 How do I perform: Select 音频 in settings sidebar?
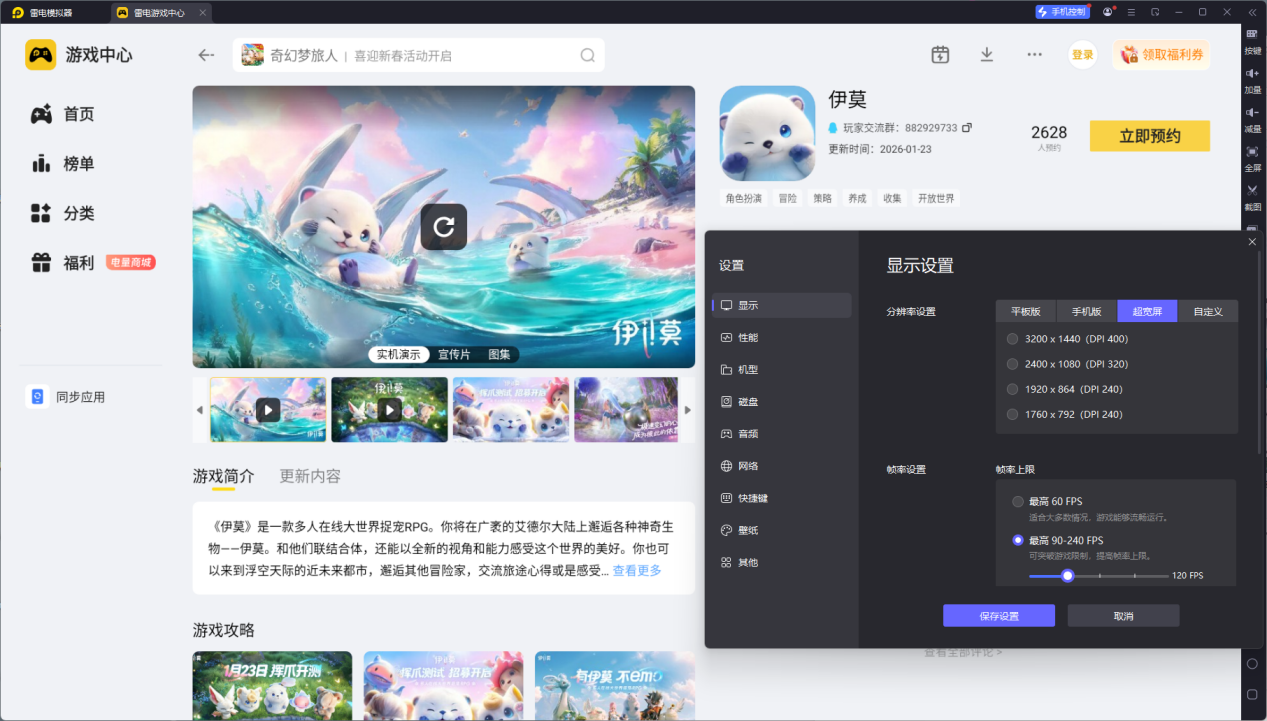click(x=781, y=434)
